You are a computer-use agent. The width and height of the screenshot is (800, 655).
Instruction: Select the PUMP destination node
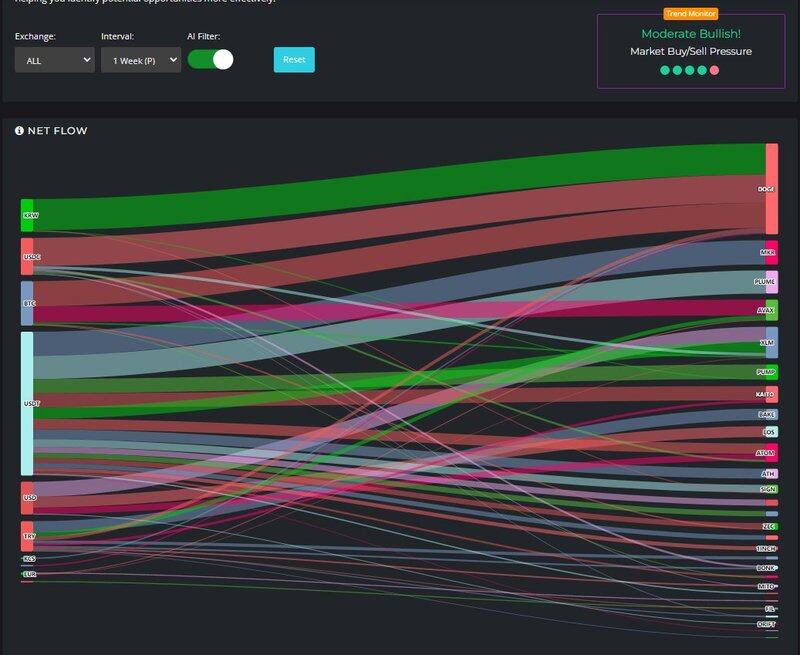click(772, 372)
